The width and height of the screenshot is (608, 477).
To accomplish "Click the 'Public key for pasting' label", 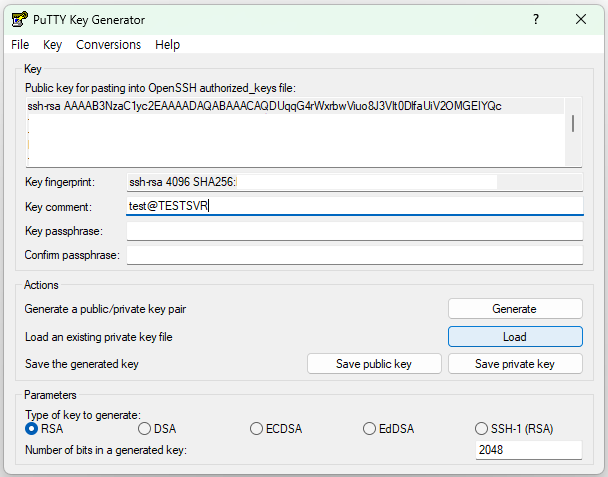I will tap(160, 88).
